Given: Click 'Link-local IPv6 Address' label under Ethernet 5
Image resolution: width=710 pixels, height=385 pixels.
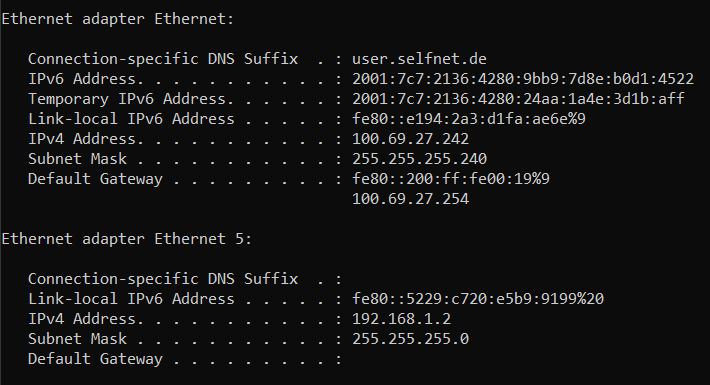Looking at the screenshot, I should click(131, 298).
